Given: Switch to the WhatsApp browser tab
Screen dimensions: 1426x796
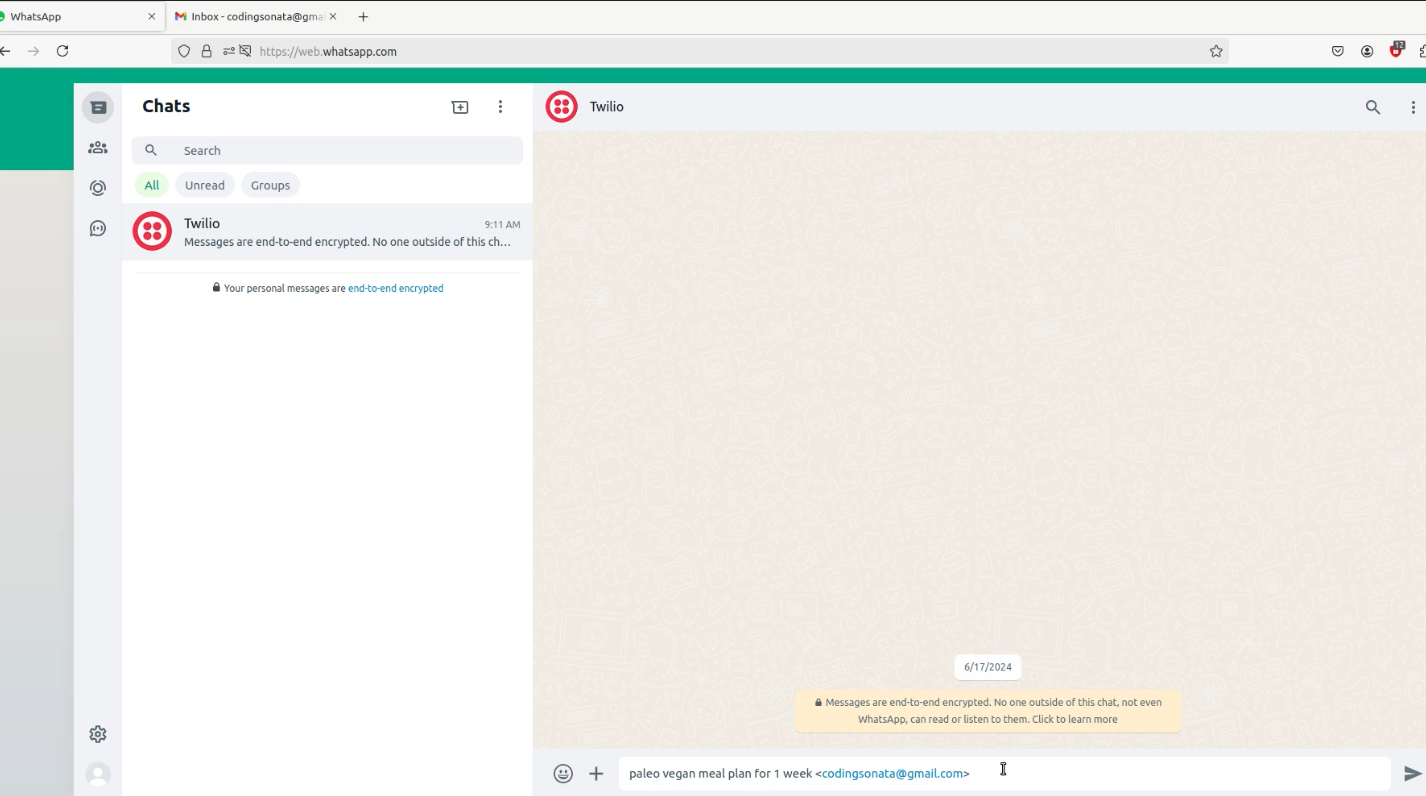Looking at the screenshot, I should pyautogui.click(x=70, y=16).
